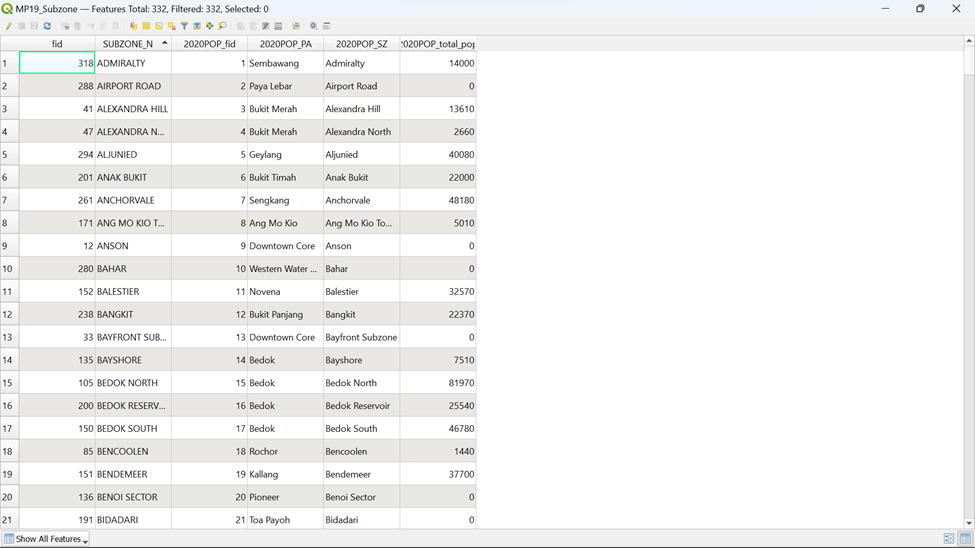Click the vertical scrollbar of the table
This screenshot has width=975, height=548.
coord(969,280)
